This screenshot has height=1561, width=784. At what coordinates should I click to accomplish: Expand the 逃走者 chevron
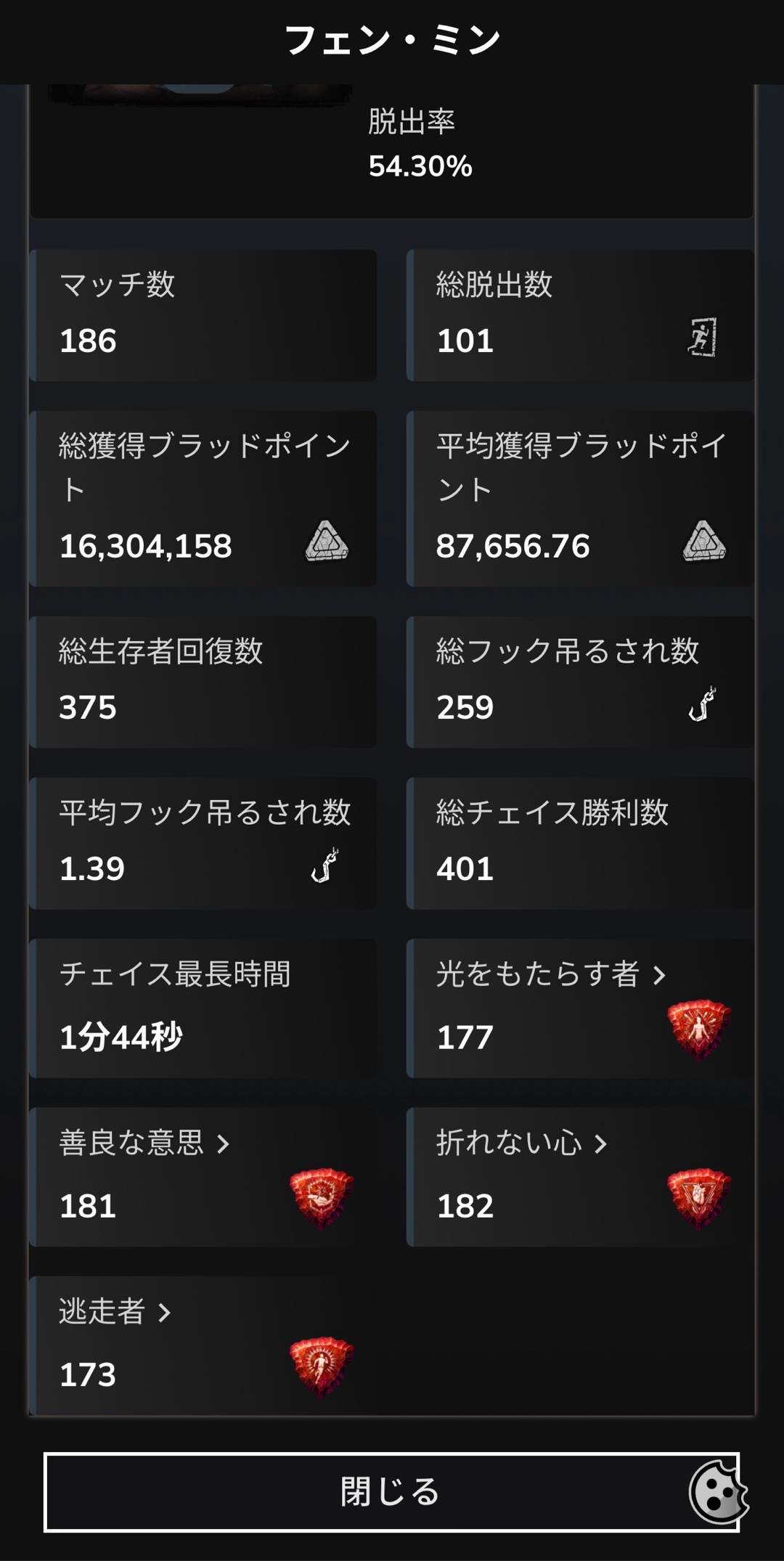tap(165, 1313)
